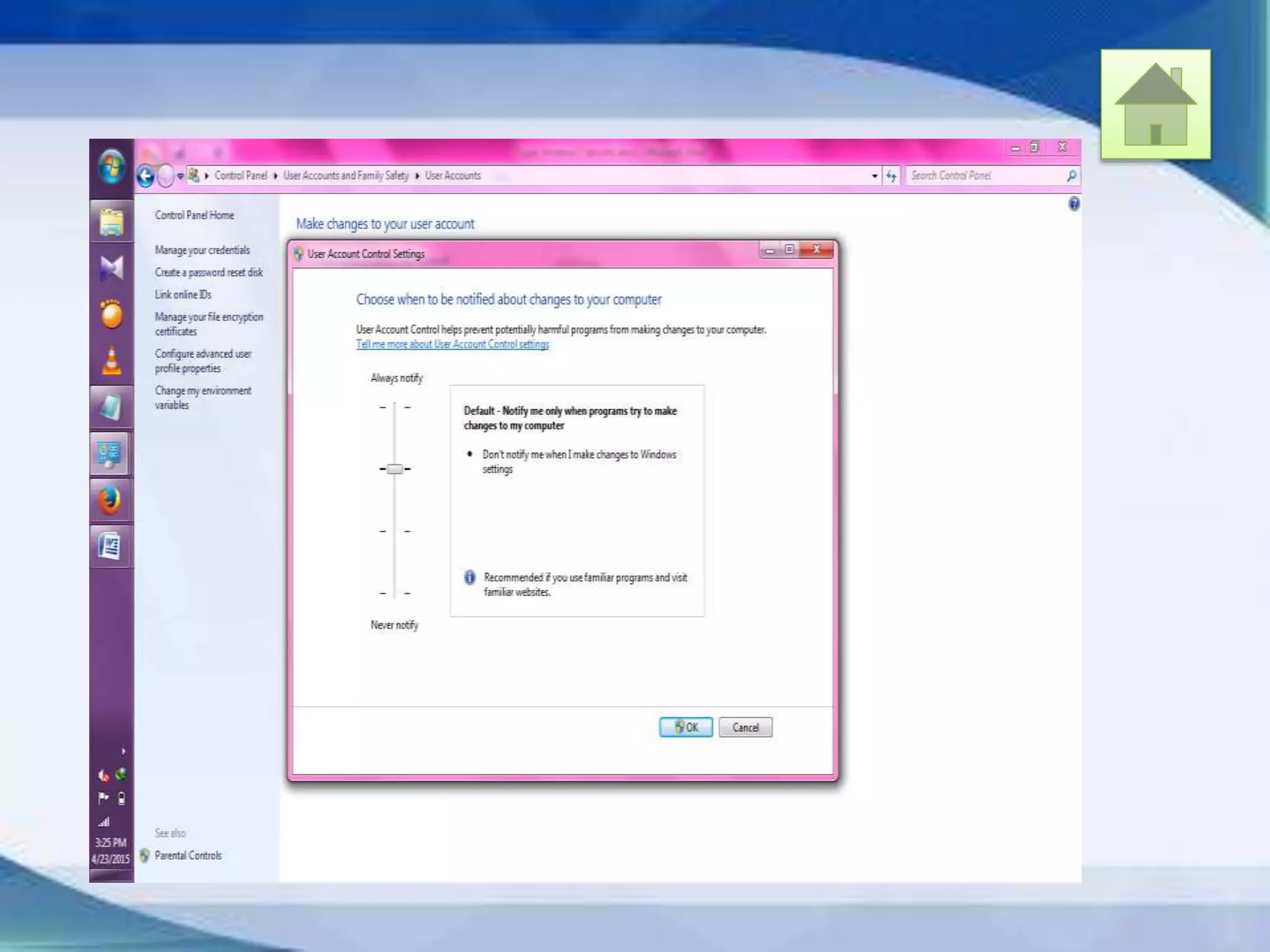Open Control Panel Home link
The image size is (1270, 952).
click(195, 215)
